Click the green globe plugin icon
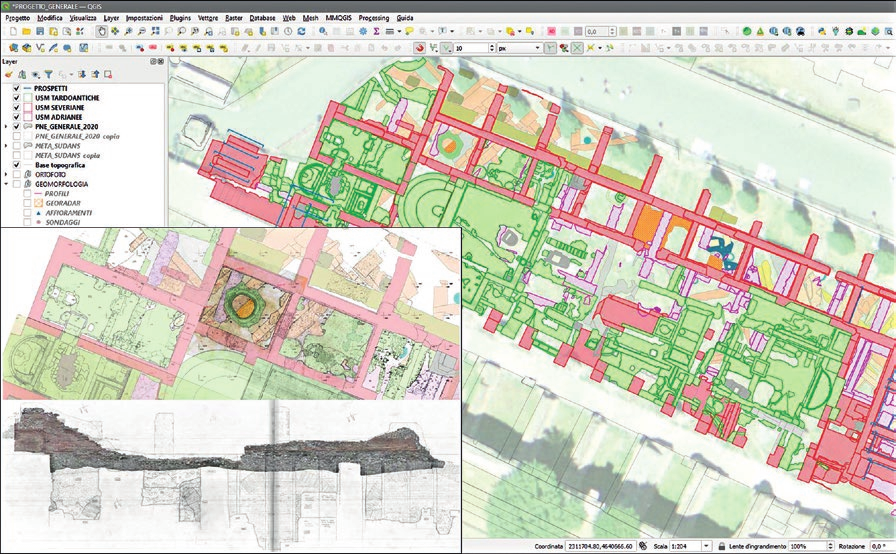Image resolution: width=896 pixels, height=554 pixels. (747, 31)
